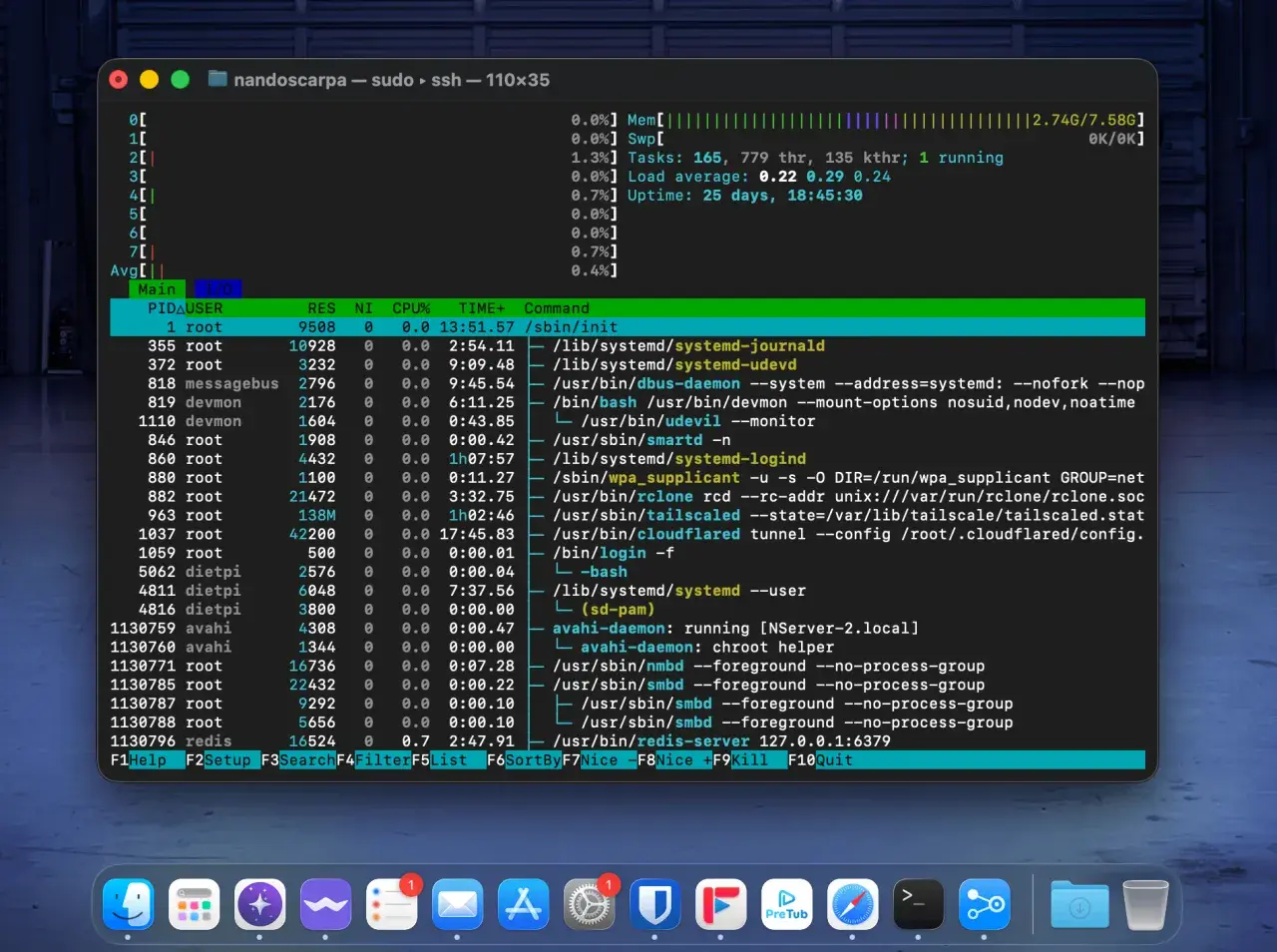This screenshot has height=952, width=1277.
Task: Toggle F5 List view in function bar
Action: (x=449, y=760)
